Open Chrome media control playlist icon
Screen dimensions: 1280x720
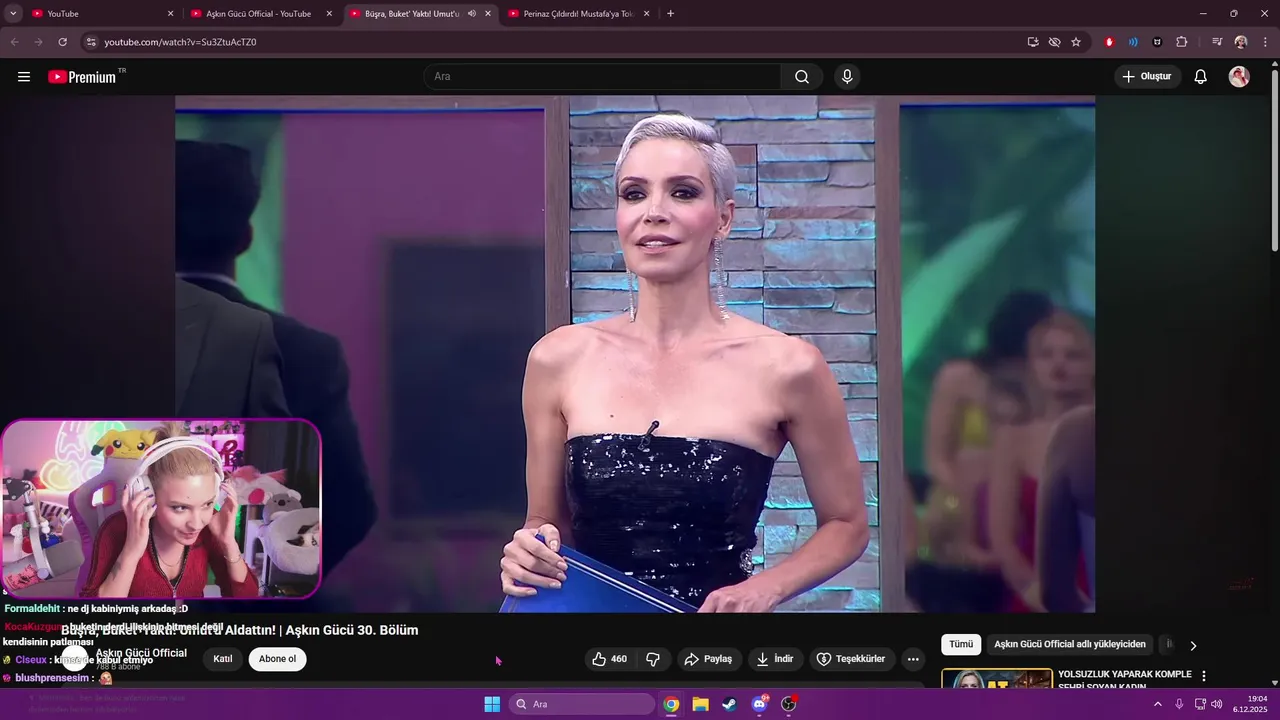[x=1217, y=42]
